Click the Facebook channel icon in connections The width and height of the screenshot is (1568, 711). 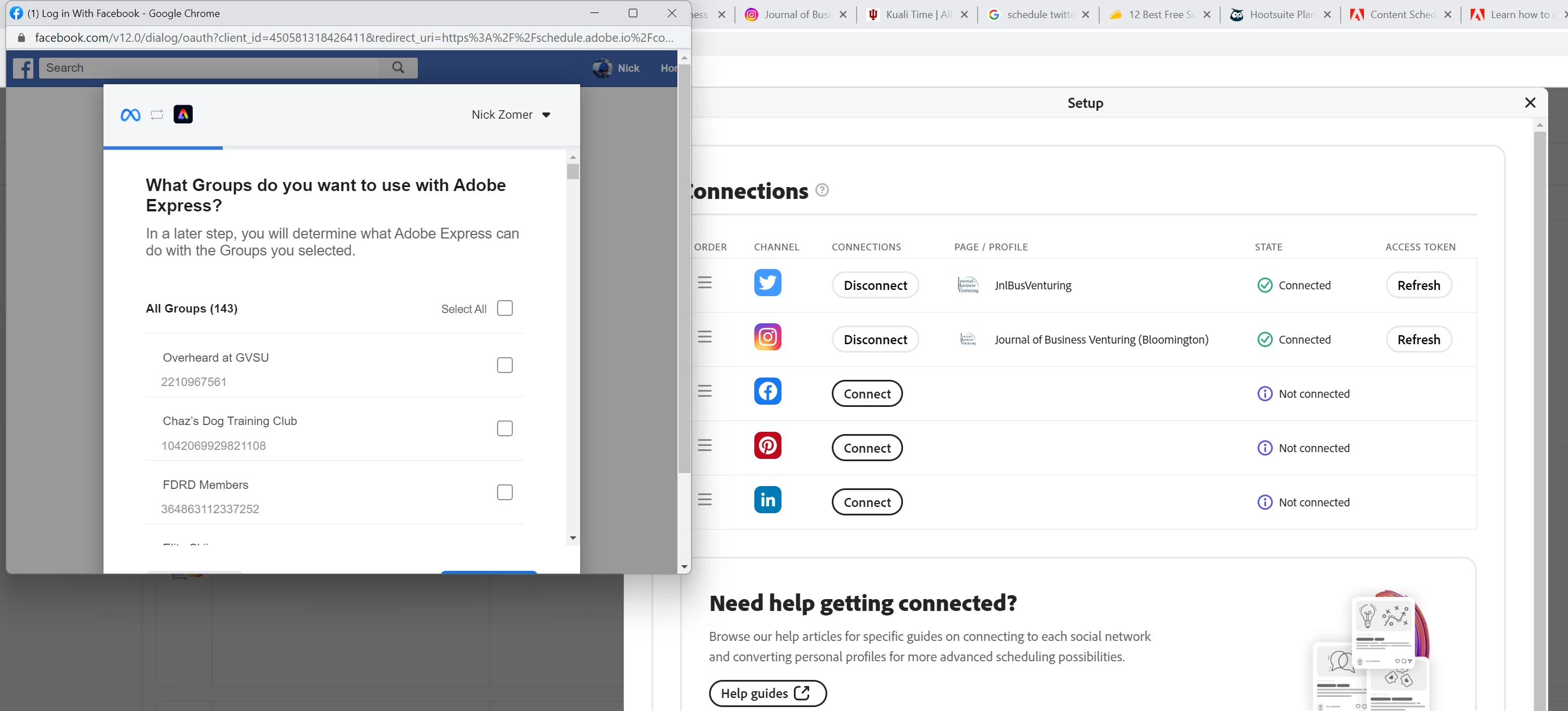767,391
